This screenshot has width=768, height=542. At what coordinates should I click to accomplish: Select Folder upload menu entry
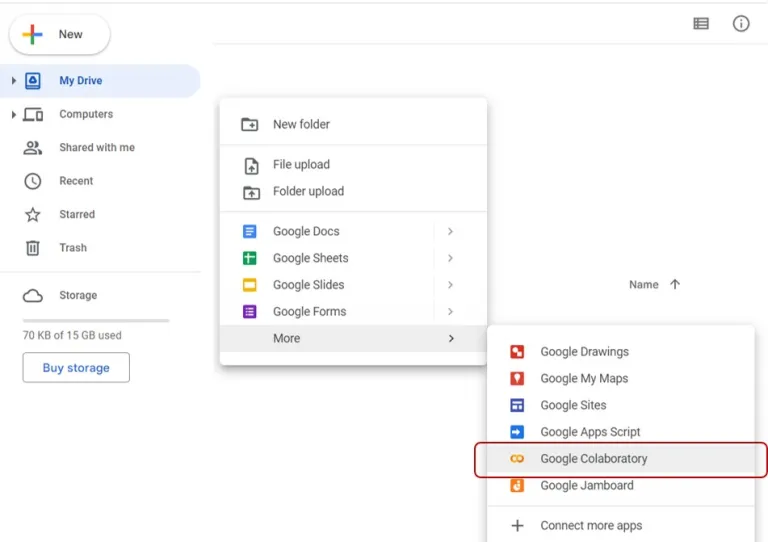pos(353,191)
